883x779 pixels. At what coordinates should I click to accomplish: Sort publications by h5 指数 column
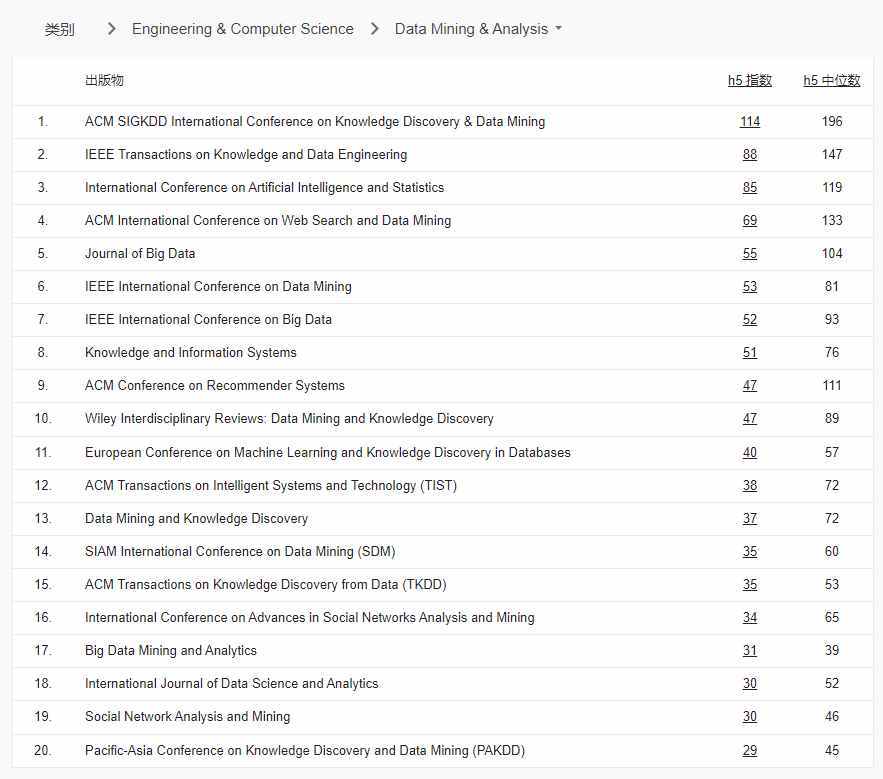[748, 80]
